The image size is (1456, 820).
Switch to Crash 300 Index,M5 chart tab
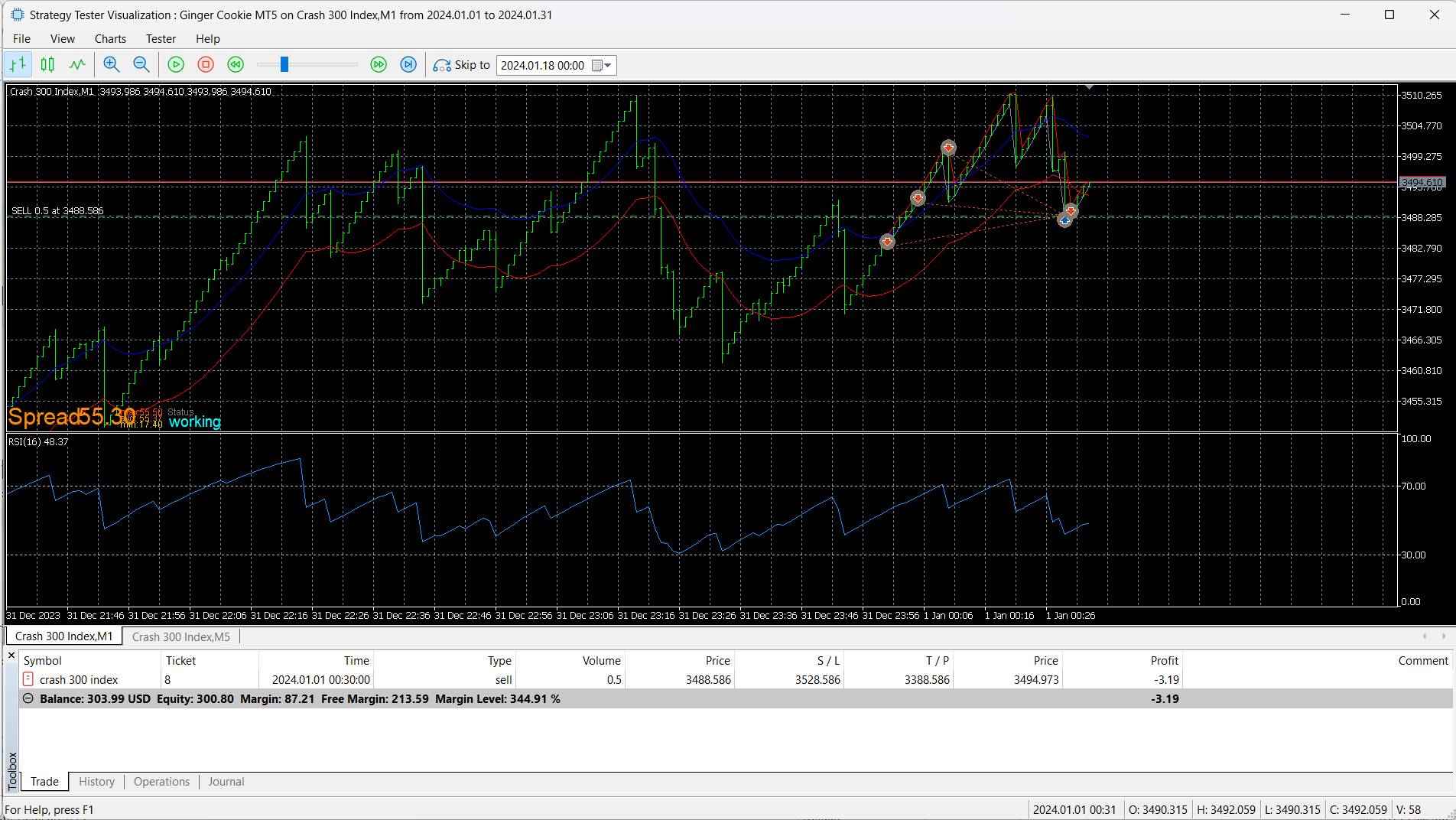pos(181,636)
